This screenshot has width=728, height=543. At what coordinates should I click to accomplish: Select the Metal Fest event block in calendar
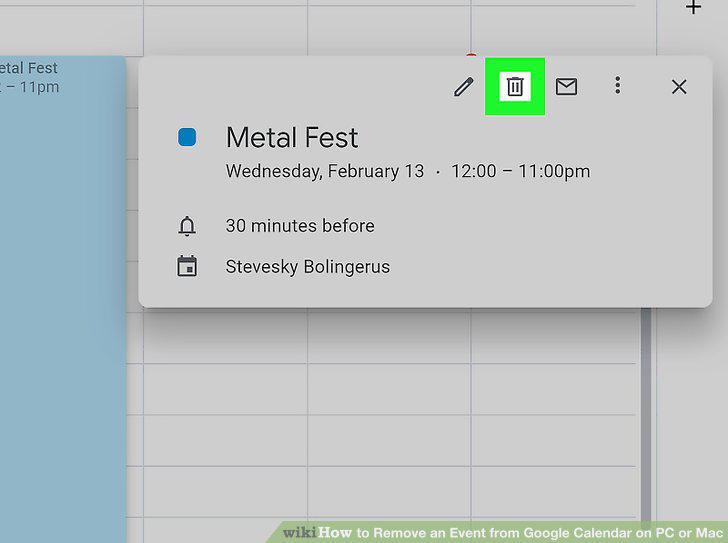pyautogui.click(x=63, y=299)
